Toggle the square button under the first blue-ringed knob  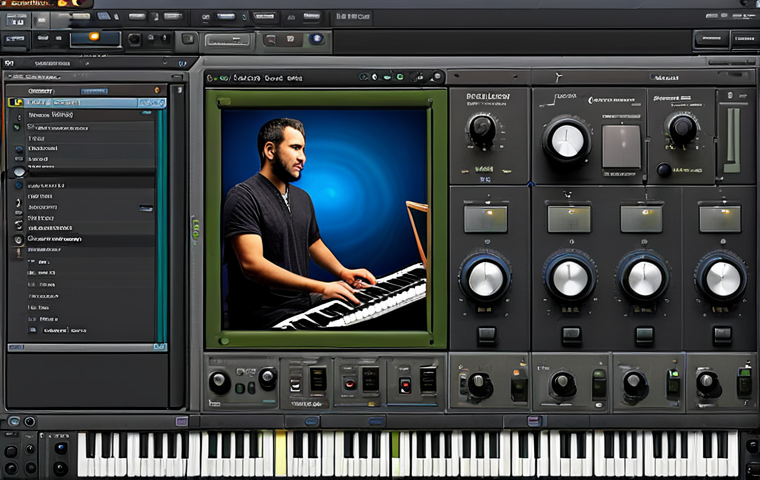[486, 335]
